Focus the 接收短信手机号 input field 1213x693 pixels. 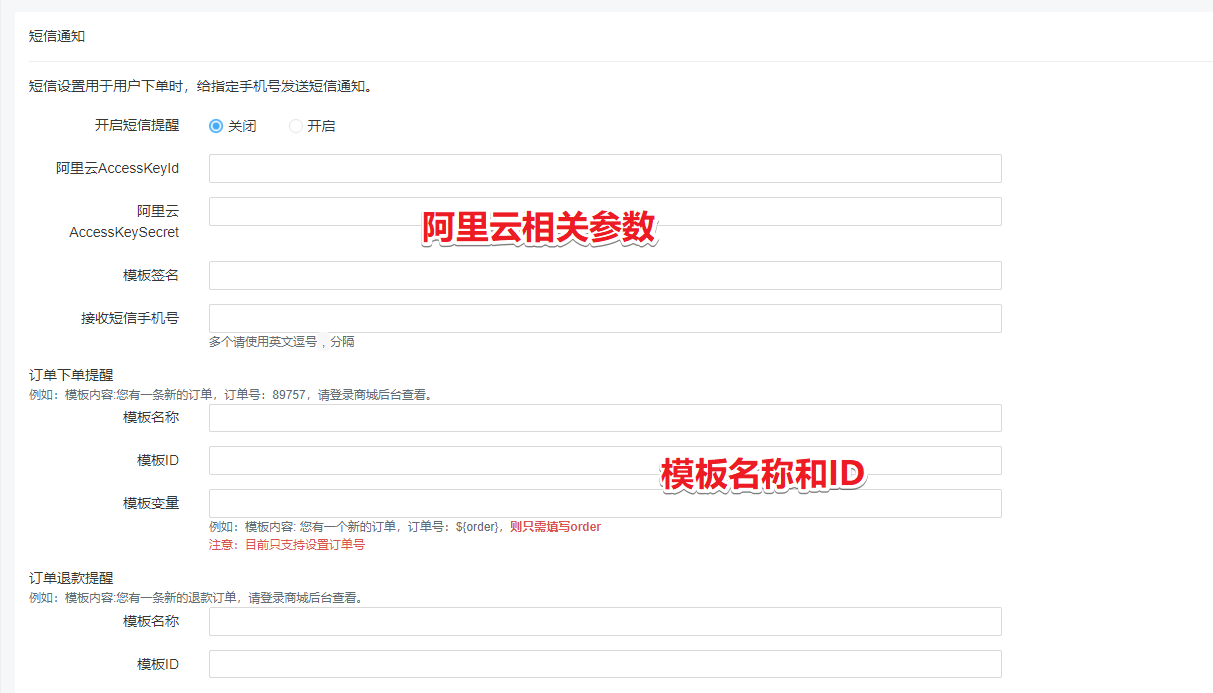coord(605,318)
